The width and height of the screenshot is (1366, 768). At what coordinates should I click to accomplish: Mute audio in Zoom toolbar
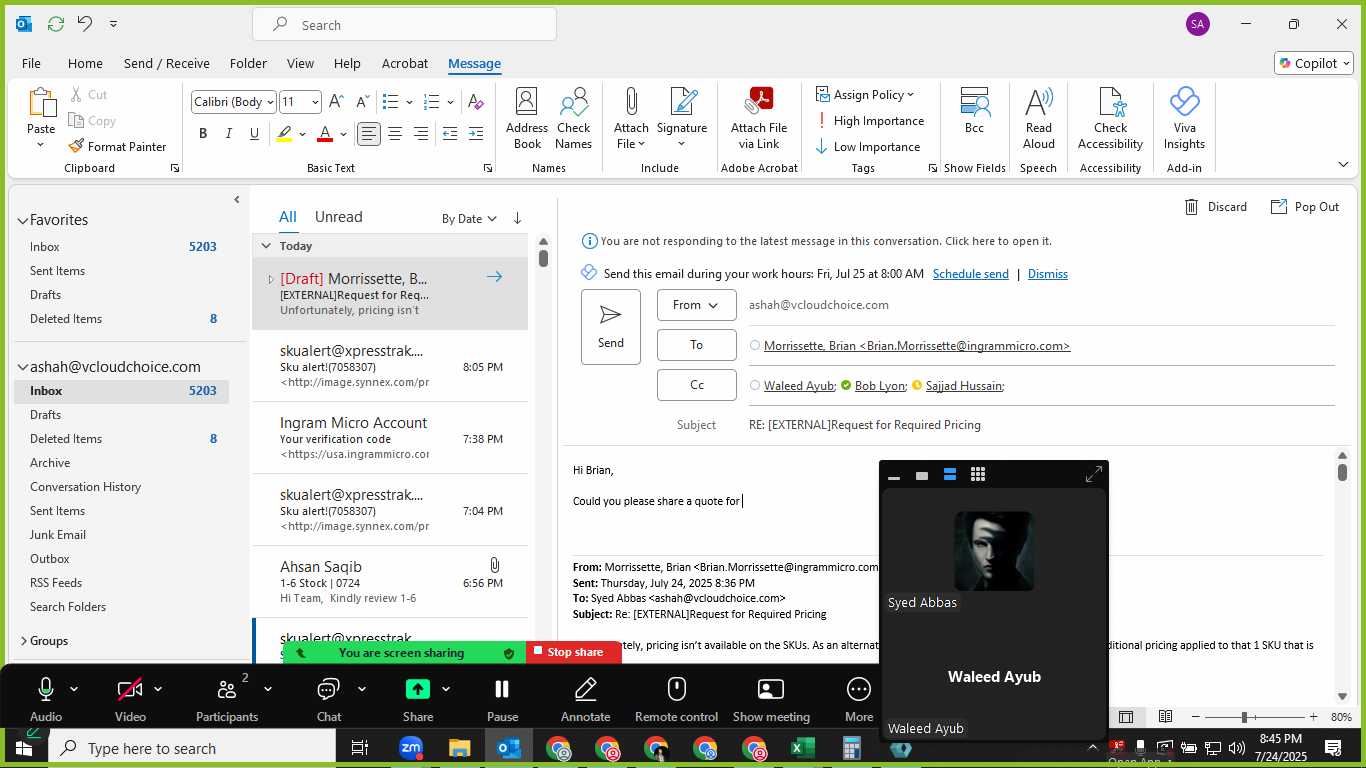pos(45,698)
